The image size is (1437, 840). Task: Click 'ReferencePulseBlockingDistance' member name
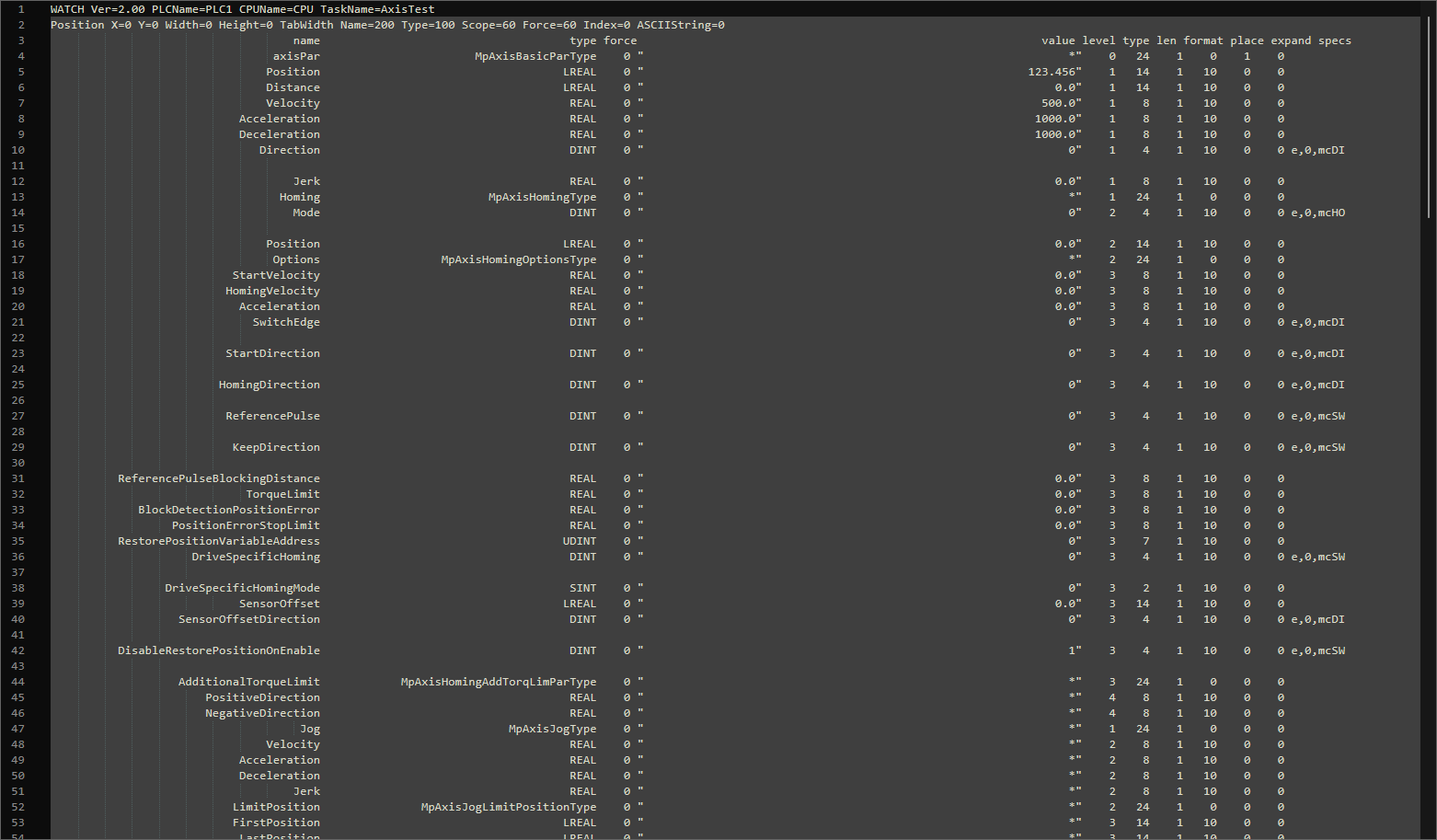click(x=219, y=478)
